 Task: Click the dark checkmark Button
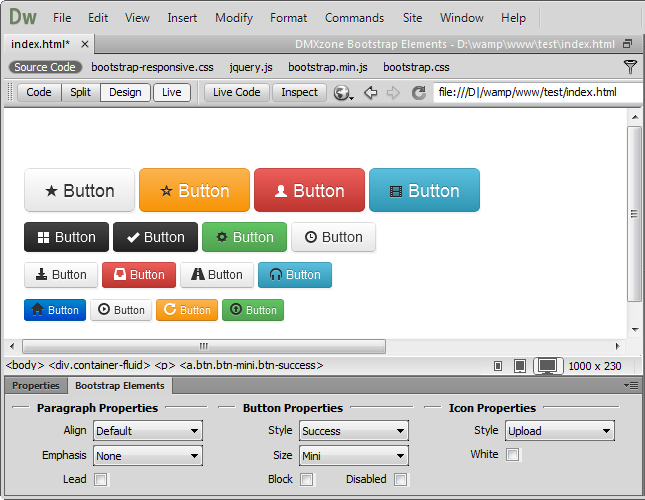pyautogui.click(x=155, y=237)
